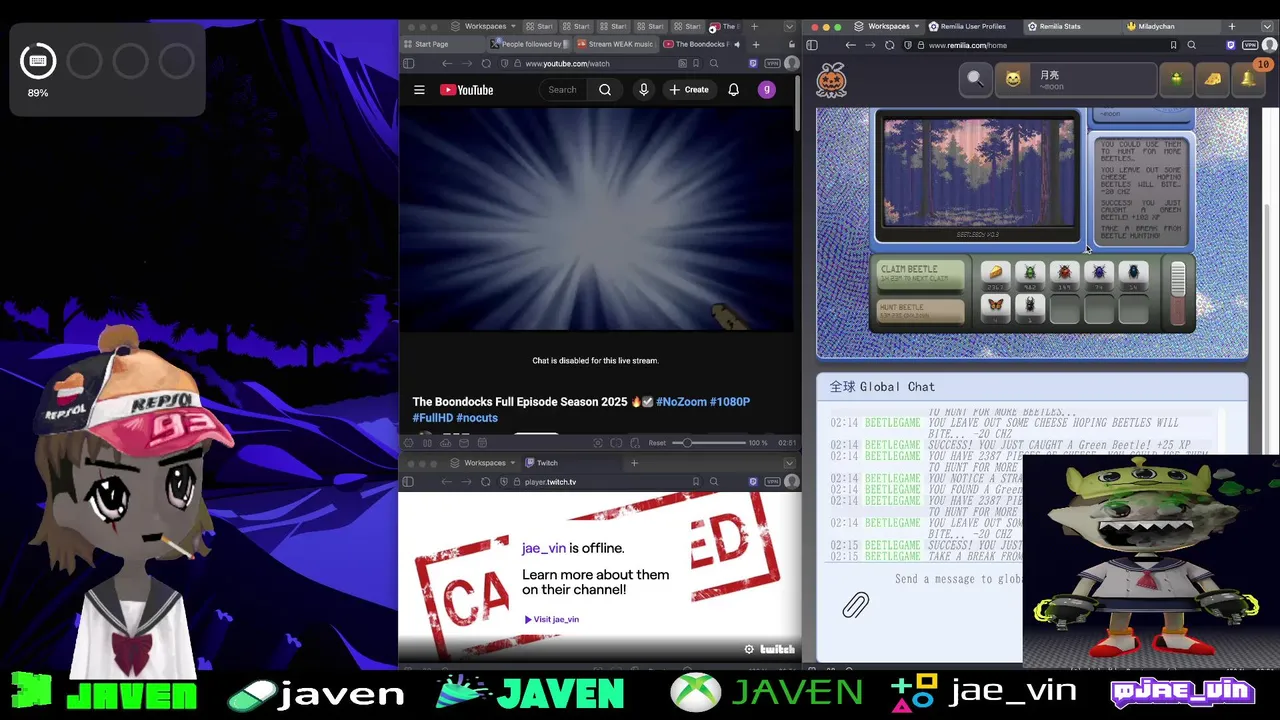Add new tab in Remilia window
The width and height of the screenshot is (1280, 720).
point(1232,26)
